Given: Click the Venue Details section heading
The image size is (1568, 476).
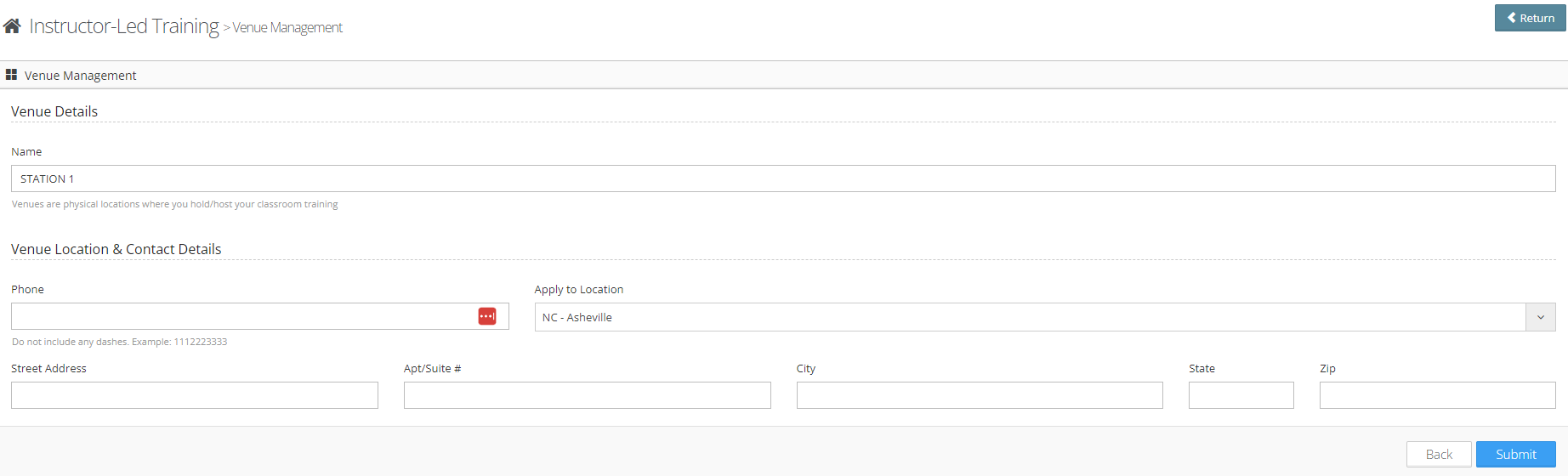Looking at the screenshot, I should [54, 111].
